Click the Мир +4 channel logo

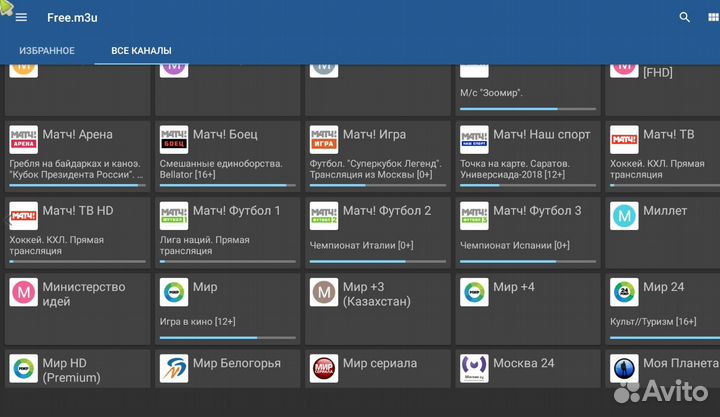tap(474, 292)
